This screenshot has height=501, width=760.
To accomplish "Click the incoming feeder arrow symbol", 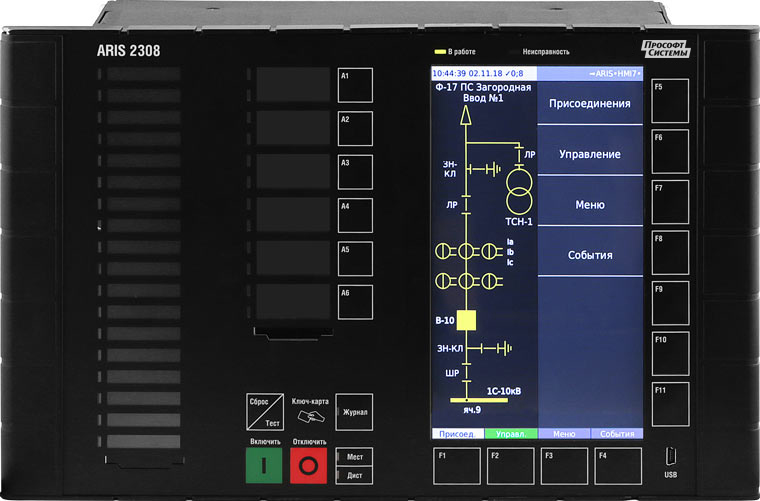I will click(466, 115).
